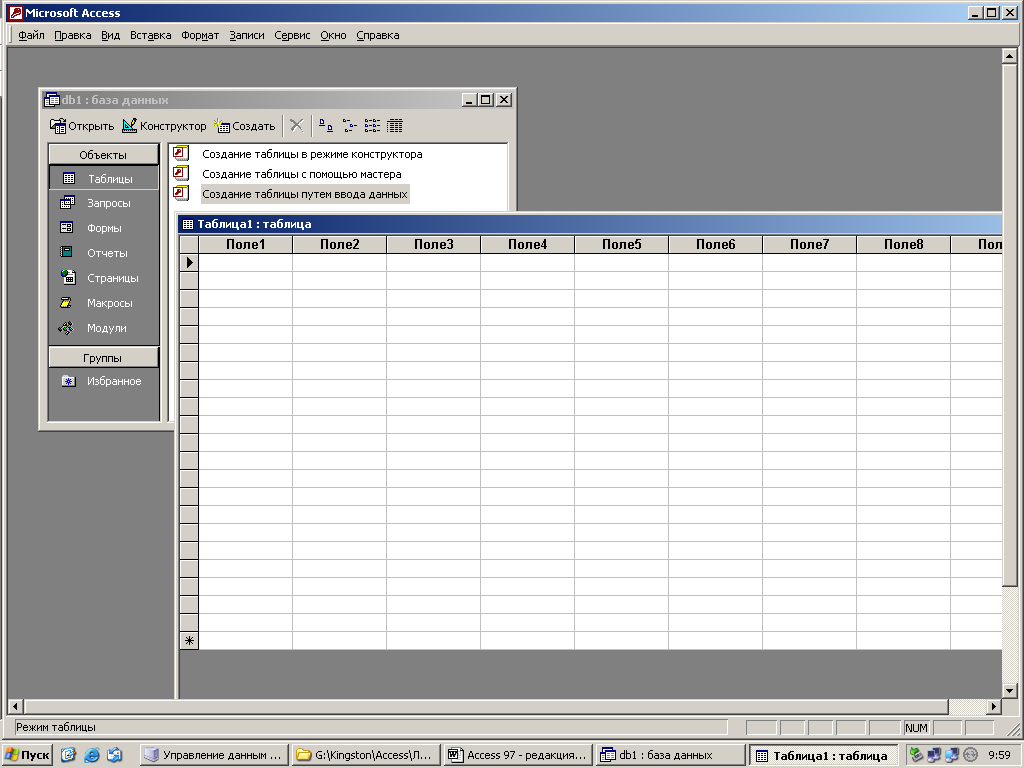Open the Справка menu
1024x768 pixels.
pos(377,35)
